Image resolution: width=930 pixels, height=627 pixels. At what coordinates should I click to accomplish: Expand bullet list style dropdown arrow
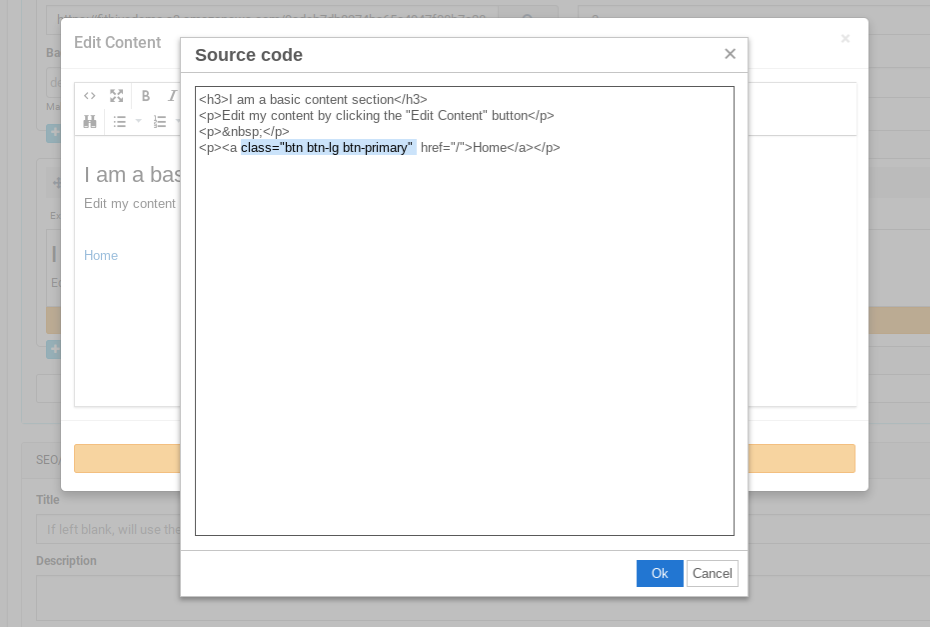138,122
